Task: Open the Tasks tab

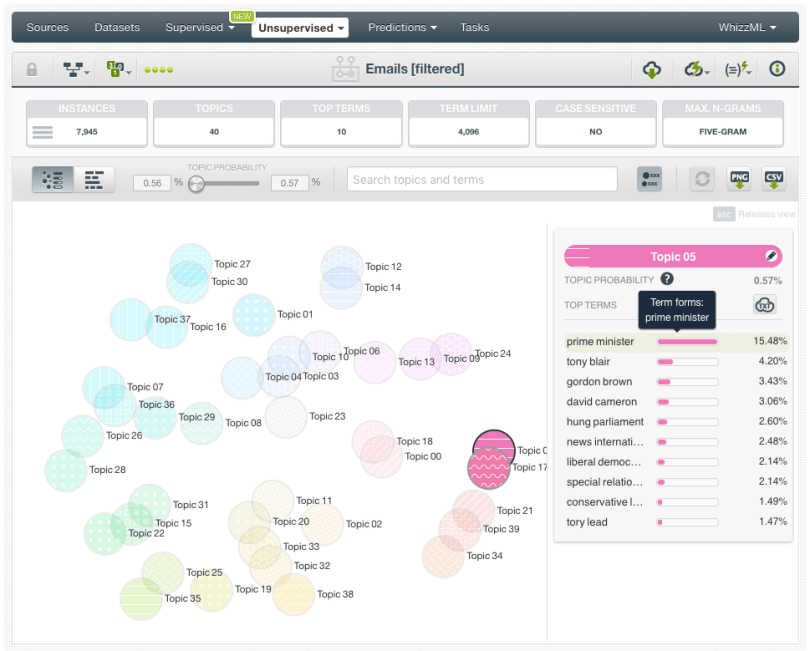Action: [474, 28]
